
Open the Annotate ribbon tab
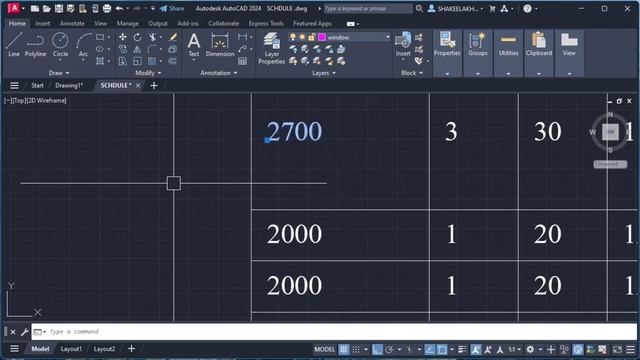tap(72, 24)
